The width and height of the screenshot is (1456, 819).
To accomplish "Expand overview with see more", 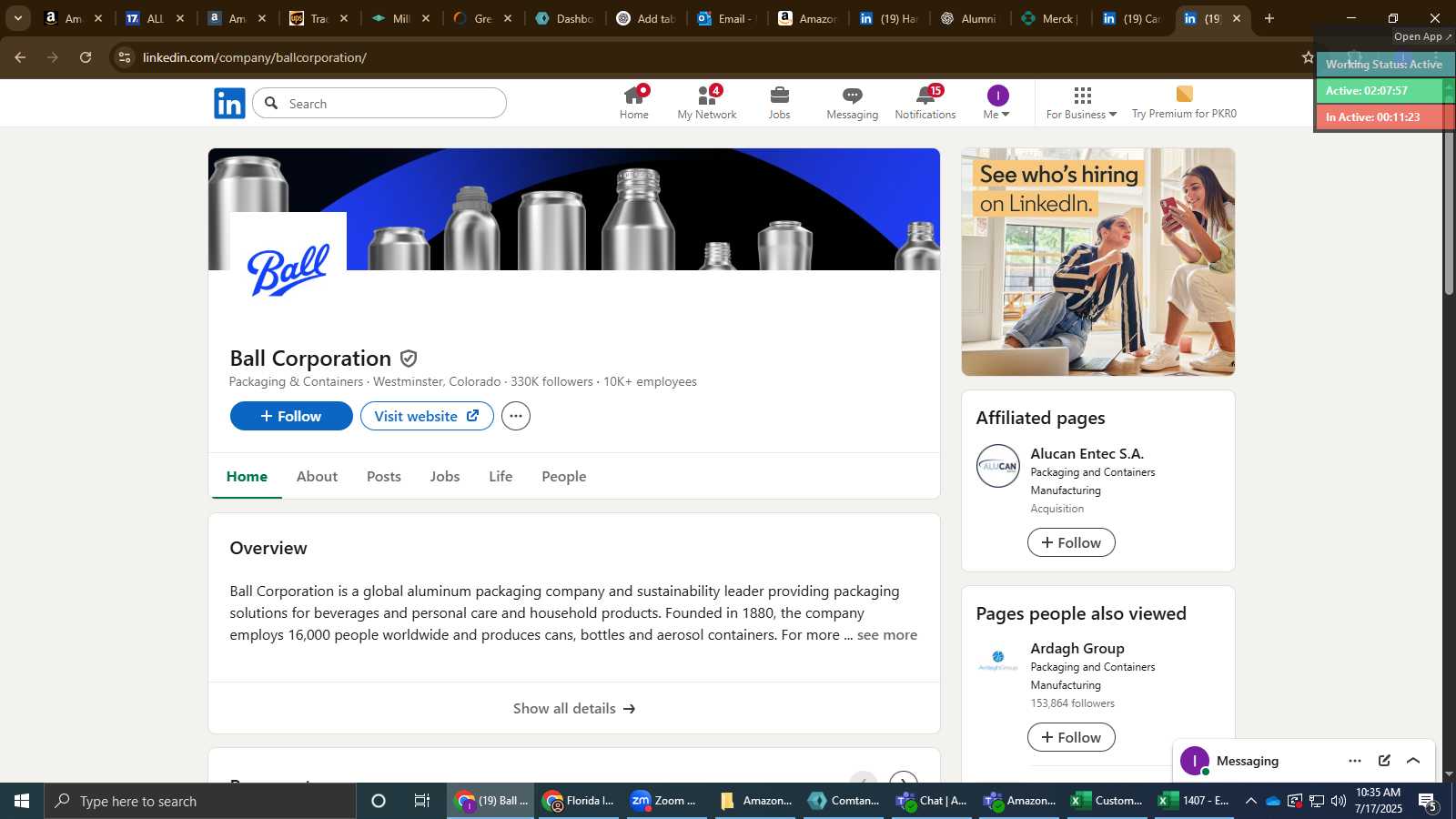I will [887, 635].
